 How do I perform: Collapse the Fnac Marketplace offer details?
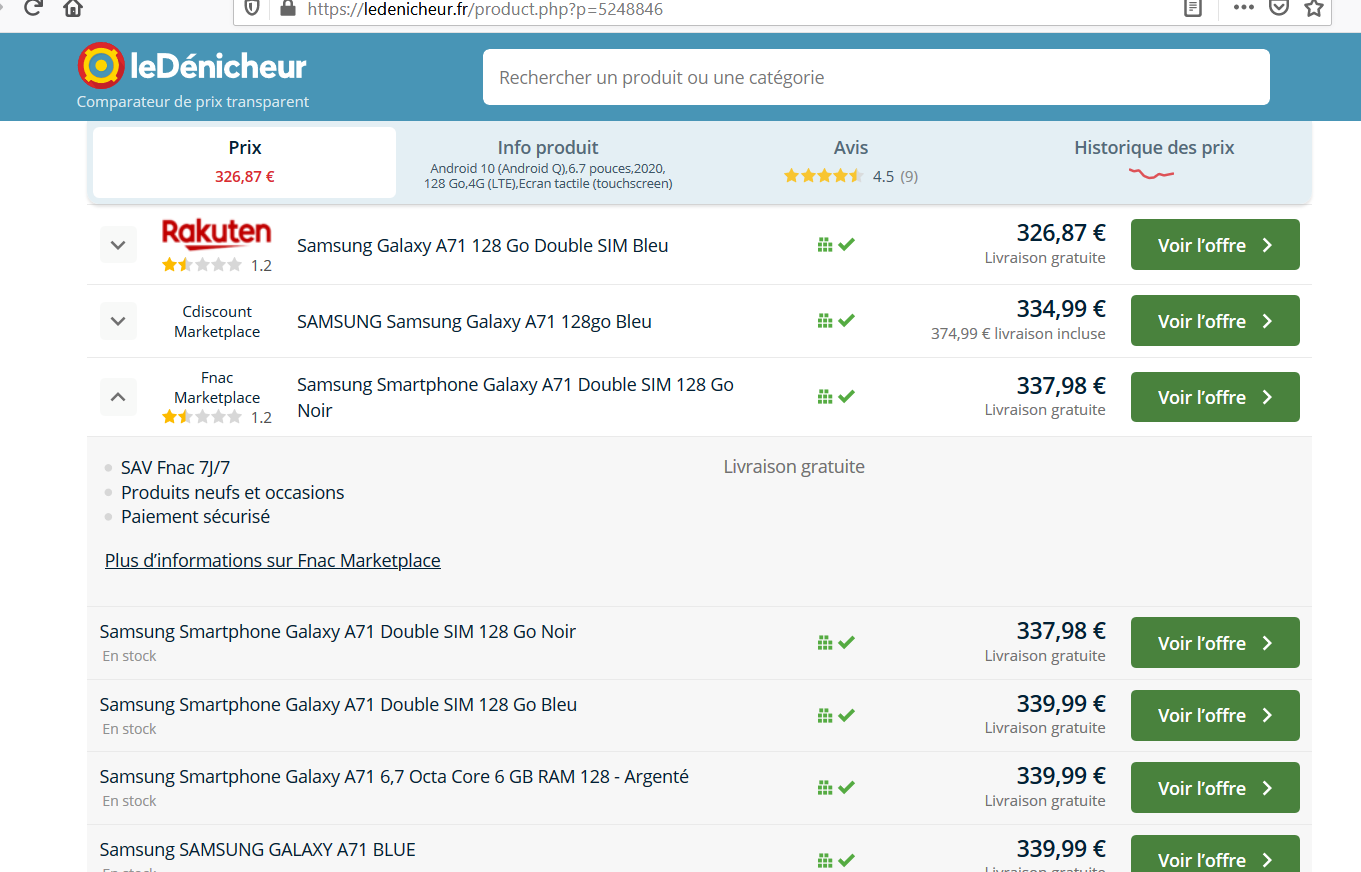pos(118,397)
